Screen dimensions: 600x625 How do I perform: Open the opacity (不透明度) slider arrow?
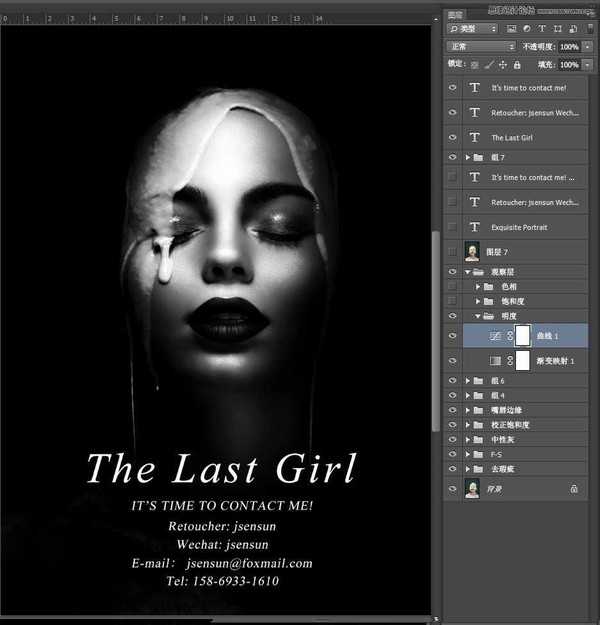[586, 47]
